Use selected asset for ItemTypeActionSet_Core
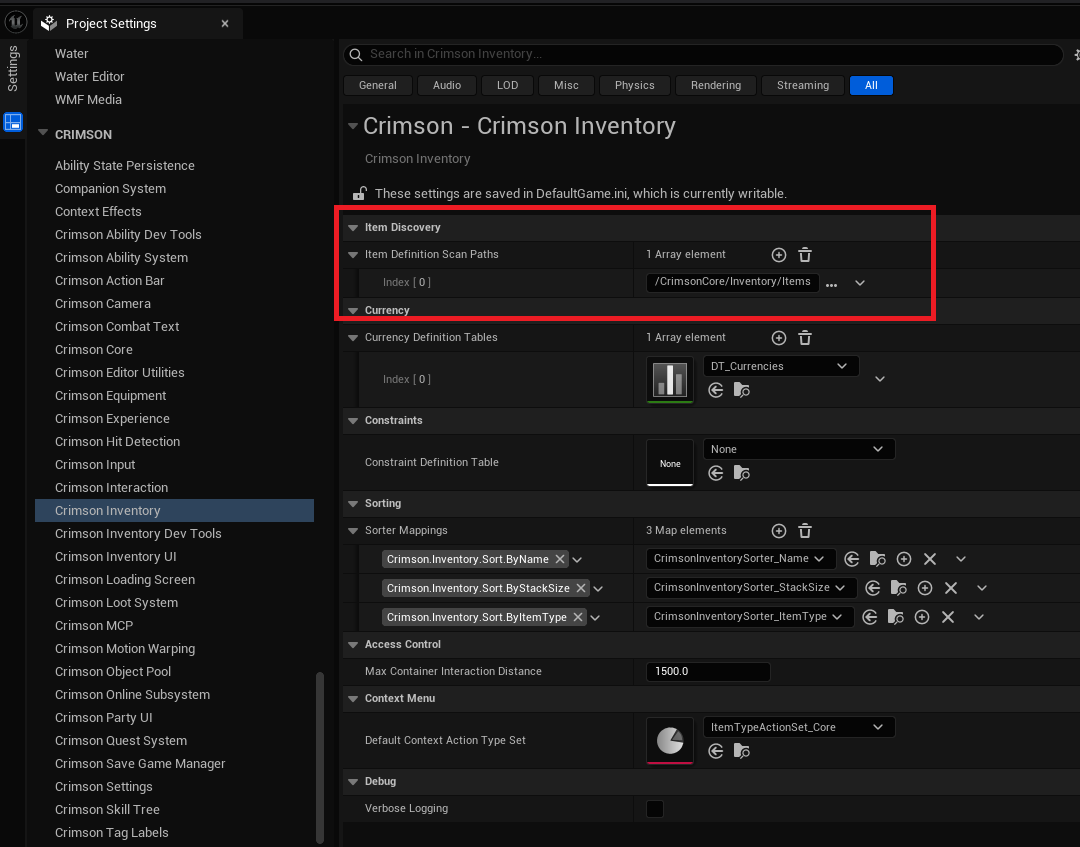Screen dimensions: 1080x847 pyautogui.click(x=716, y=751)
